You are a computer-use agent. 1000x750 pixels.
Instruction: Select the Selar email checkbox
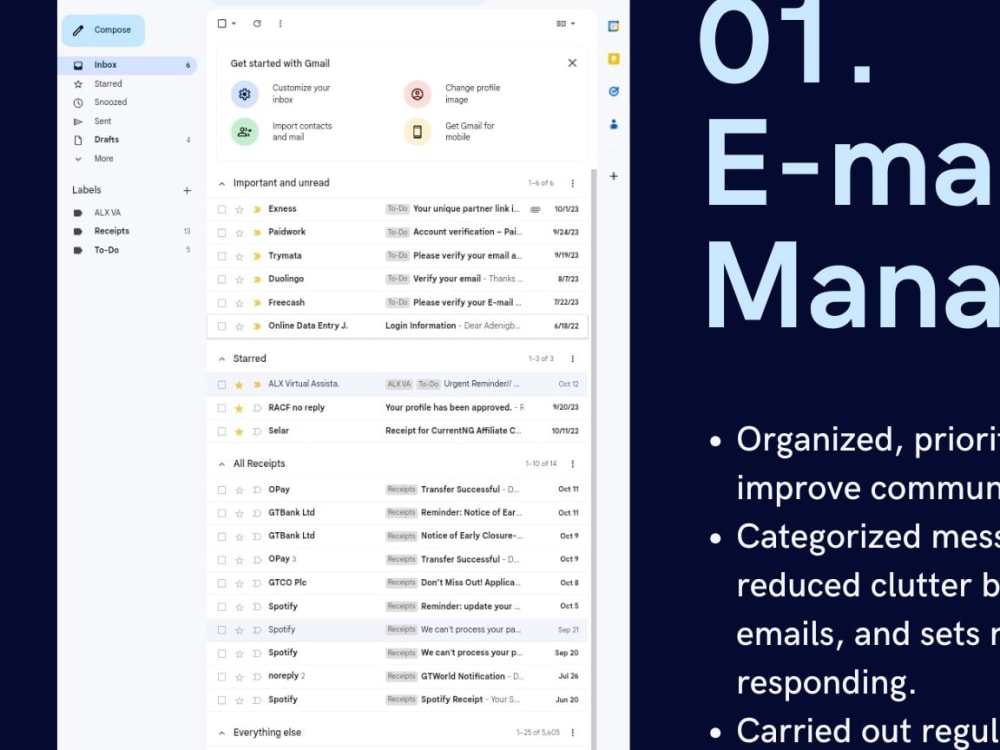pyautogui.click(x=222, y=432)
